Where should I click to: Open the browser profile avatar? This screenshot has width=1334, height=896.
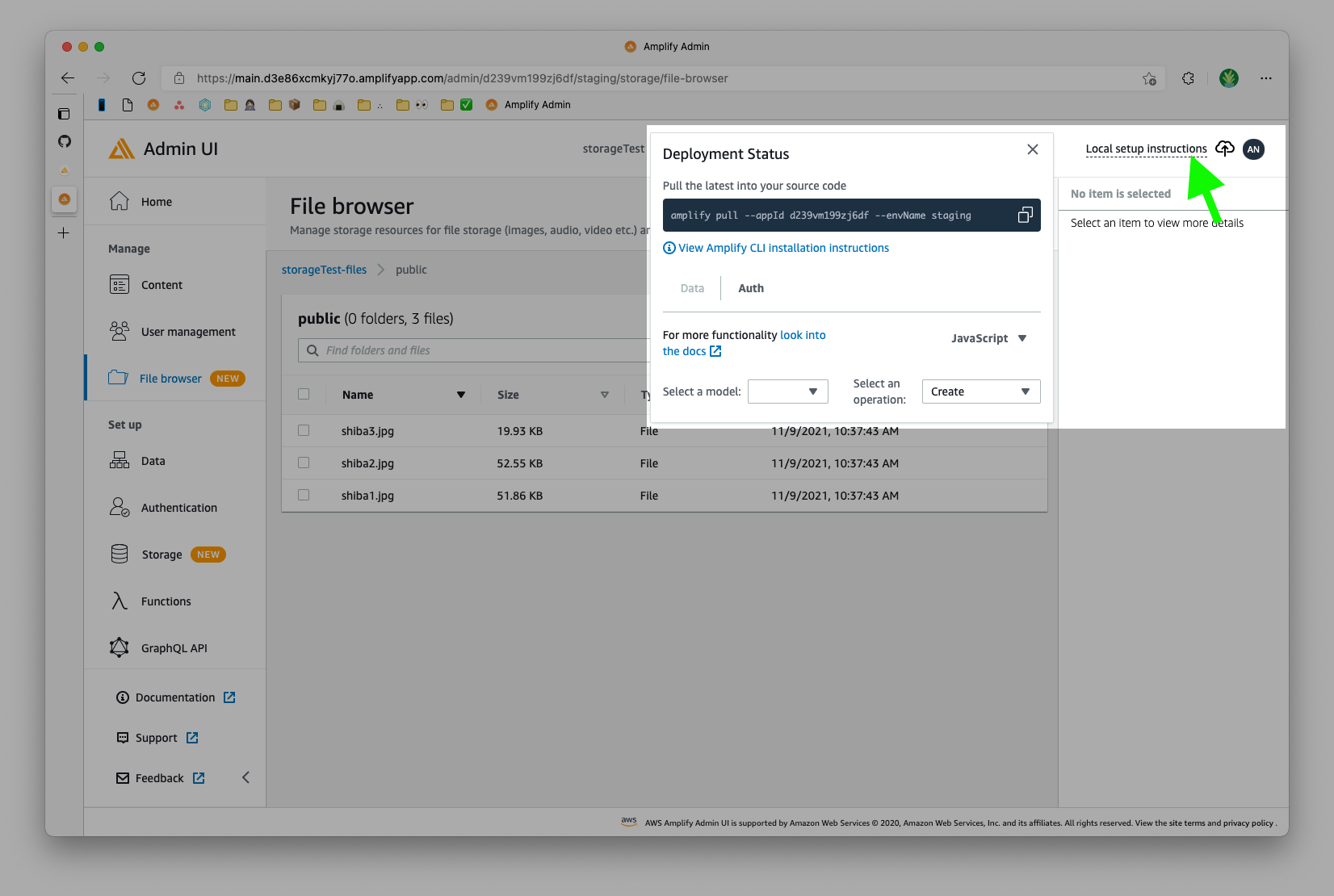click(1229, 78)
